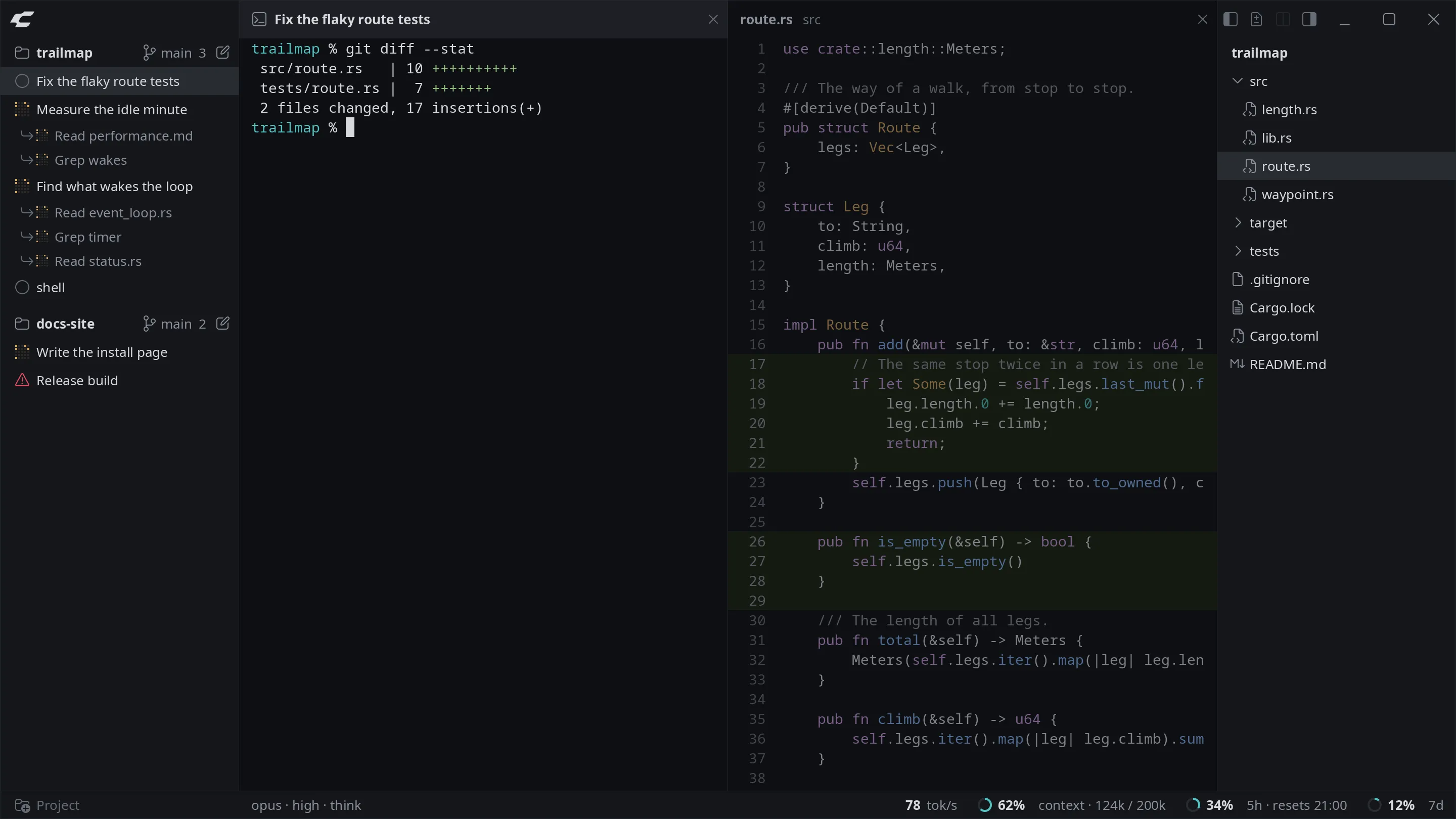1456x819 pixels.
Task: Click line number 26 in the editor gutter
Action: click(x=757, y=541)
